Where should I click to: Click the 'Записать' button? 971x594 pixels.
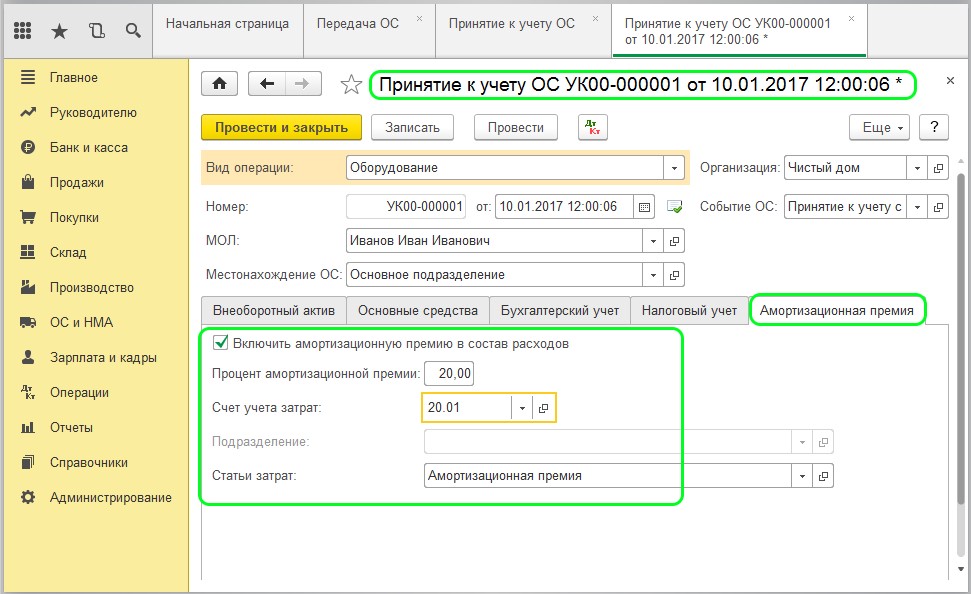tap(412, 127)
